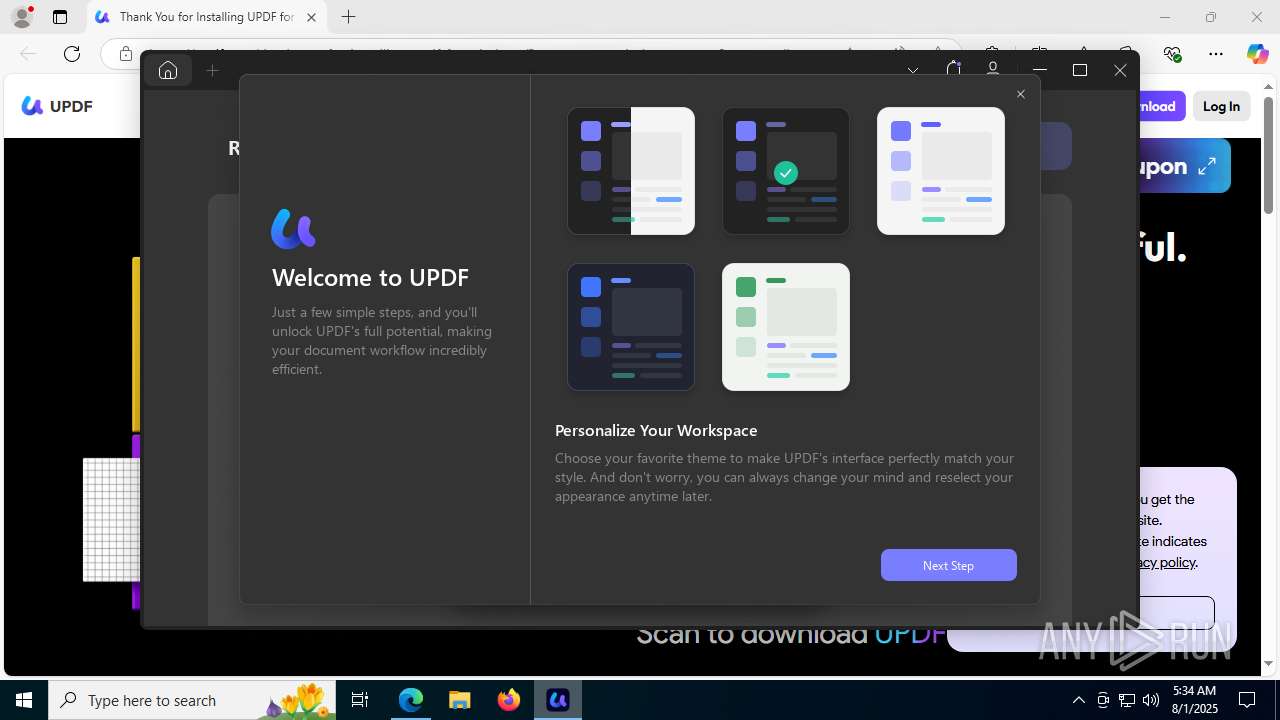Open the volume control in system tray
This screenshot has width=1280, height=720.
pyautogui.click(x=1150, y=700)
